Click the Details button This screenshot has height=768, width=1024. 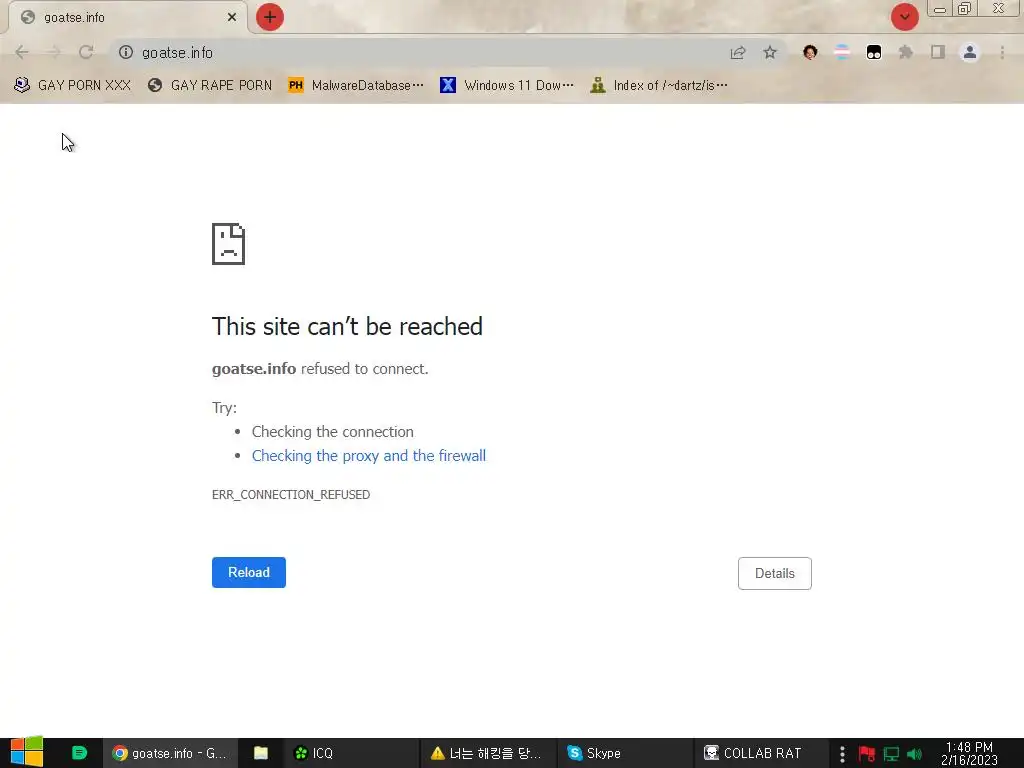tap(775, 573)
